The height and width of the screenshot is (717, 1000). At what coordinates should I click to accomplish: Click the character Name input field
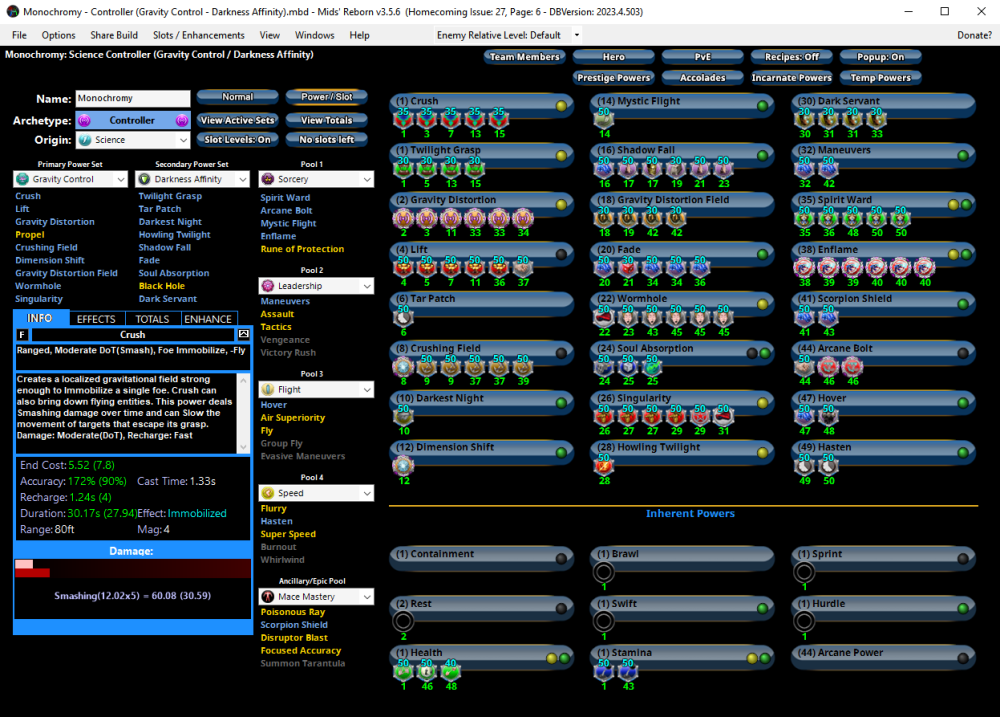(x=132, y=99)
